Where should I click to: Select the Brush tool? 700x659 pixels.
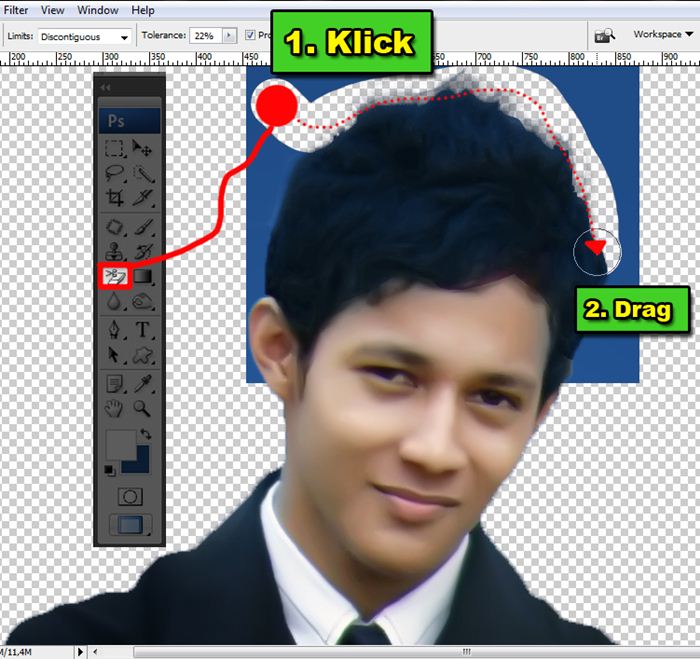point(142,227)
